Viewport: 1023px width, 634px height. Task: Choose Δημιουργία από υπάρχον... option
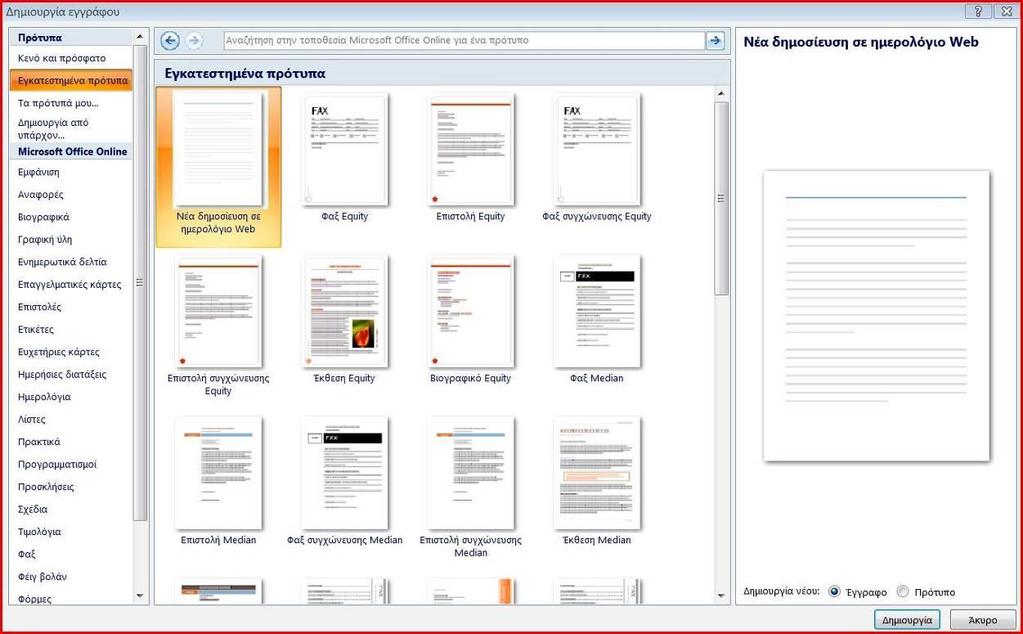click(x=70, y=128)
